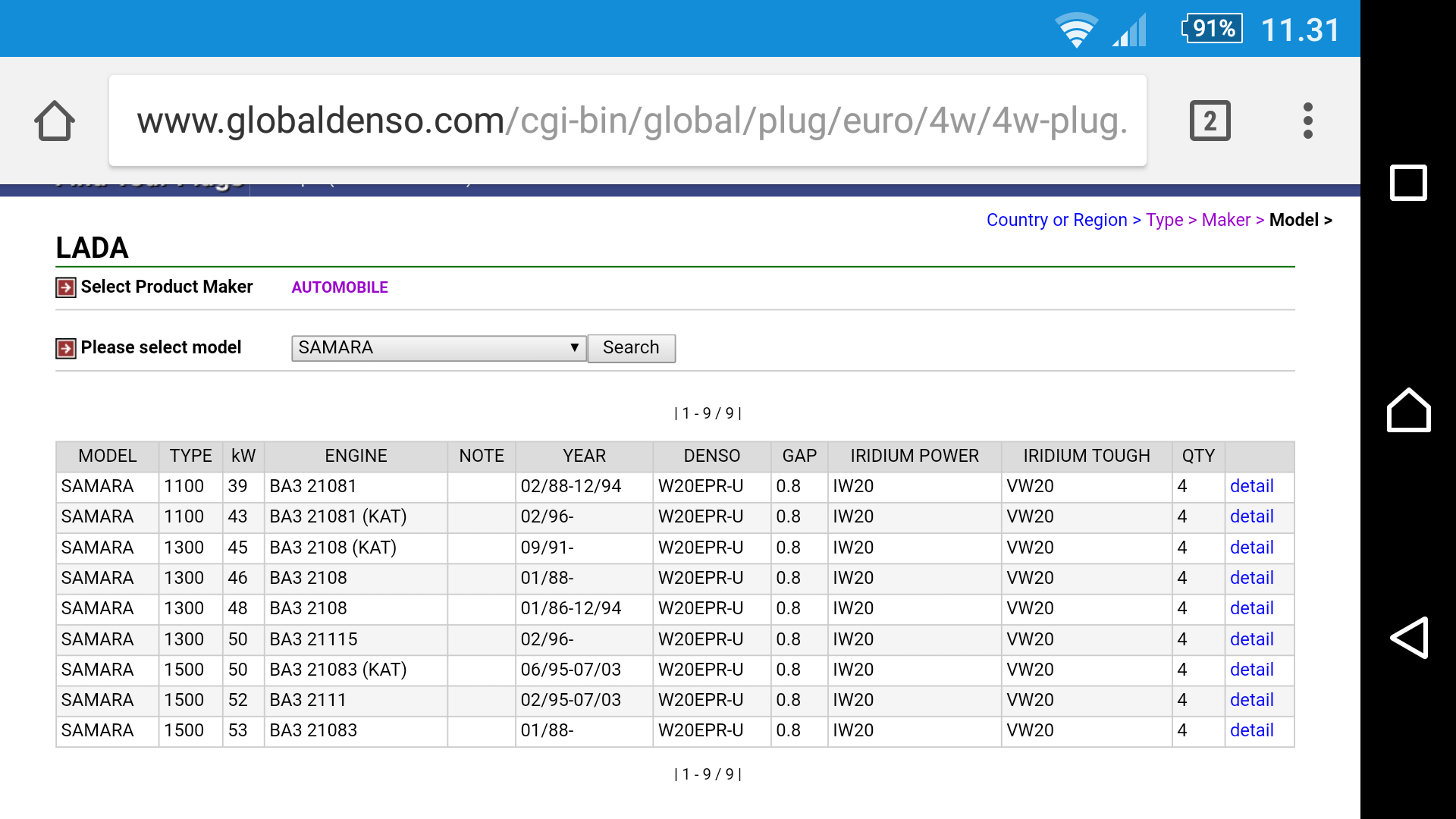
Task: Select the year cell 02/88-12/94
Action: coord(584,486)
